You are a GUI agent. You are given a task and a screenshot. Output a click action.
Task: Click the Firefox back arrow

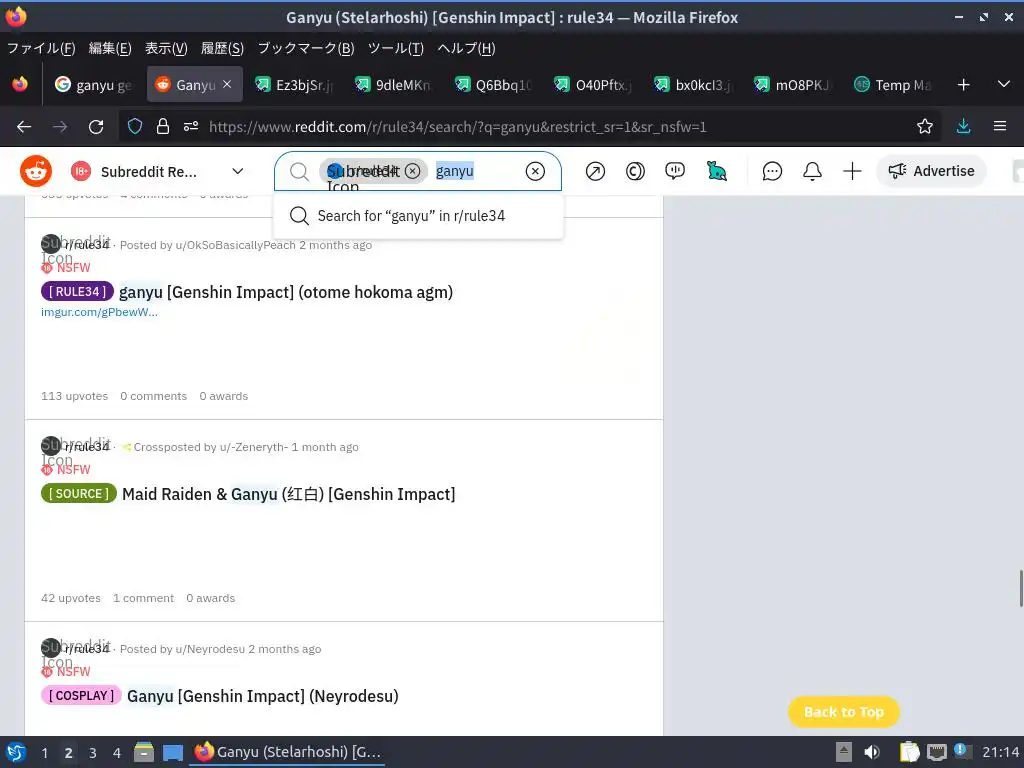(24, 127)
